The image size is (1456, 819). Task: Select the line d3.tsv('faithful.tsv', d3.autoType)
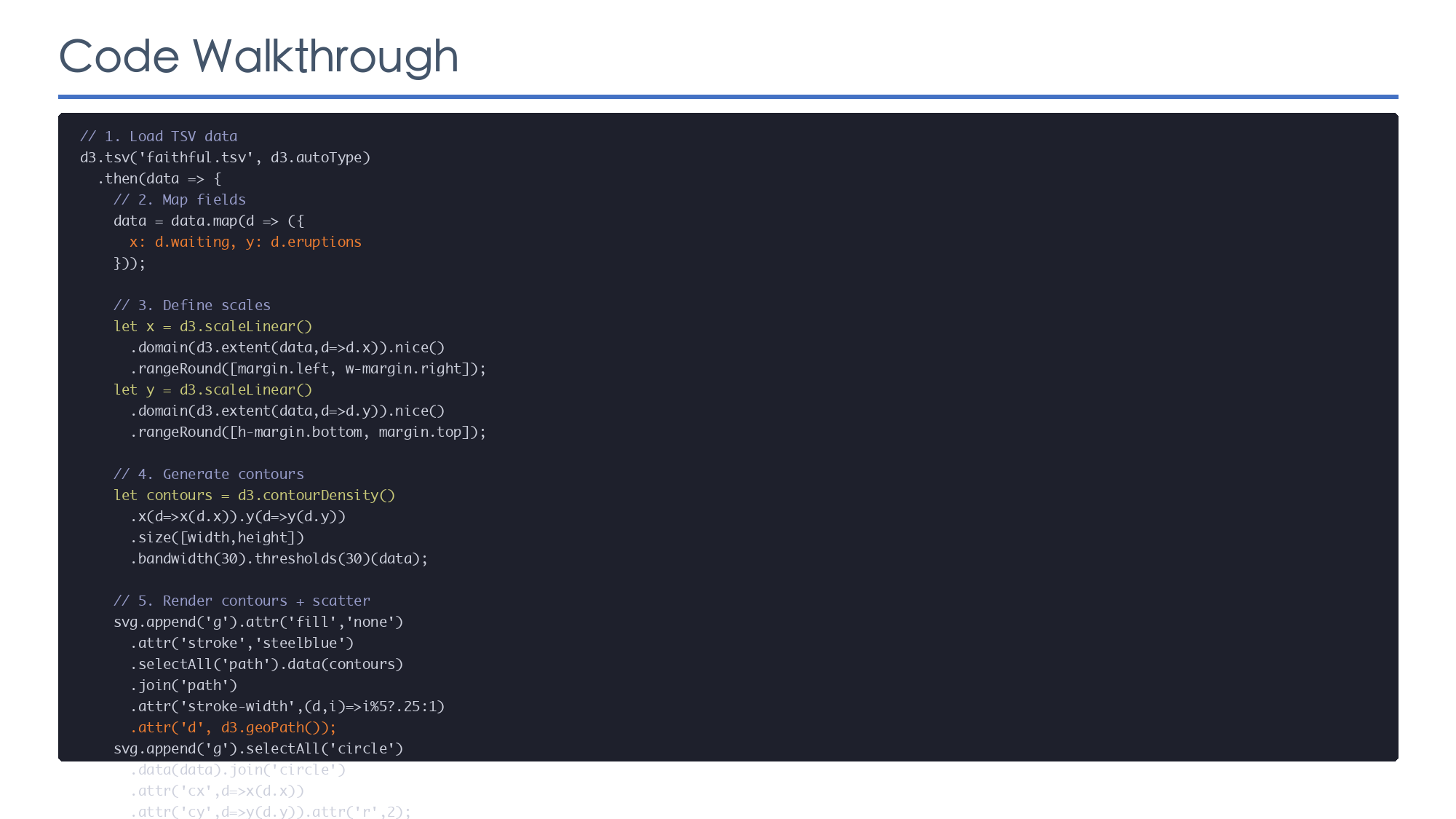225,157
